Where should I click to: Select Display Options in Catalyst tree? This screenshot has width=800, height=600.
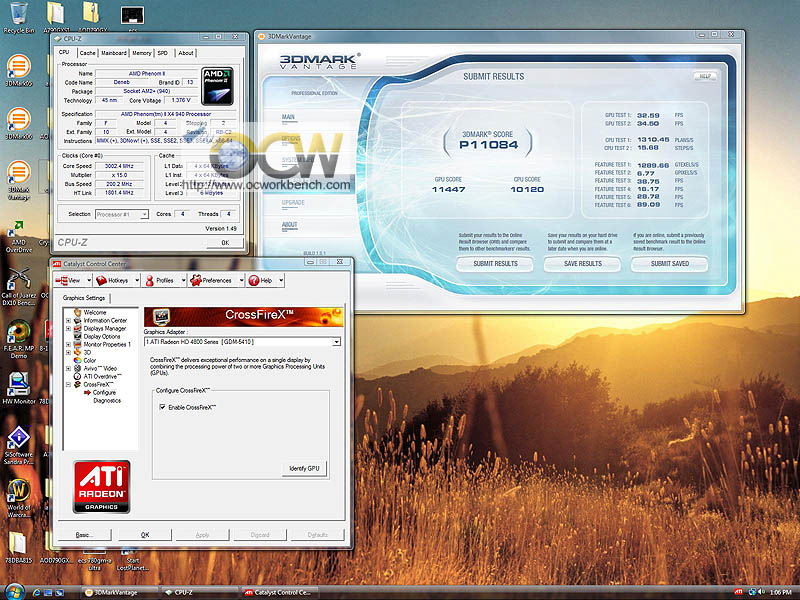pos(102,337)
